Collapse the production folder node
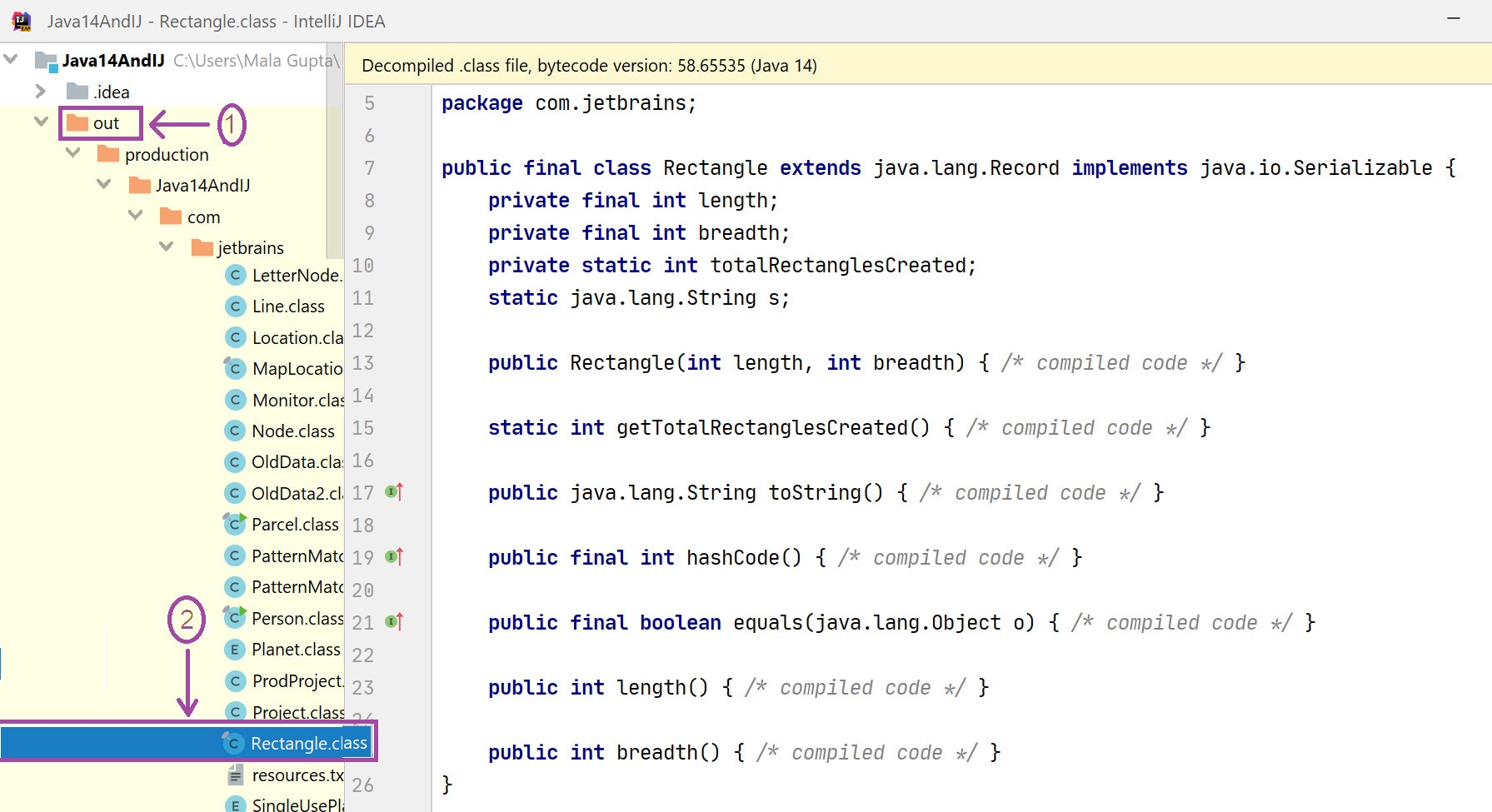The image size is (1492, 812). pos(72,153)
